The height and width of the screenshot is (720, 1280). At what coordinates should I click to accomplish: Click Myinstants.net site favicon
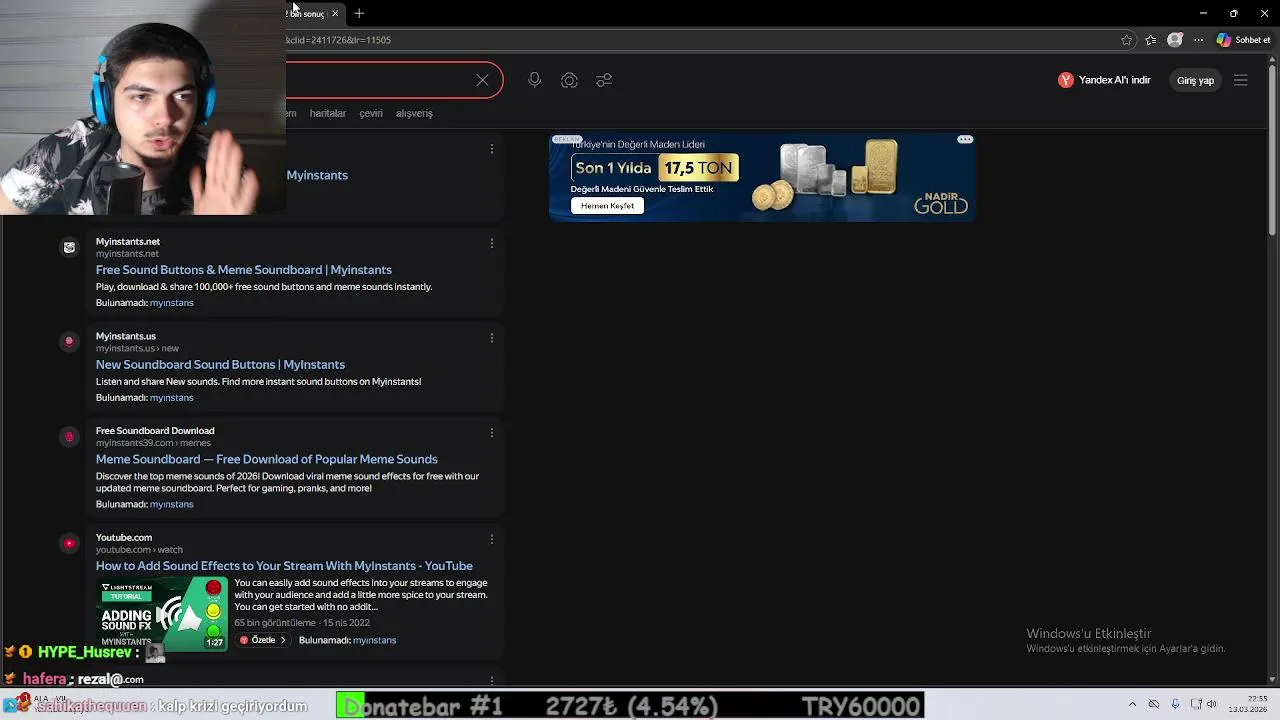pos(69,247)
